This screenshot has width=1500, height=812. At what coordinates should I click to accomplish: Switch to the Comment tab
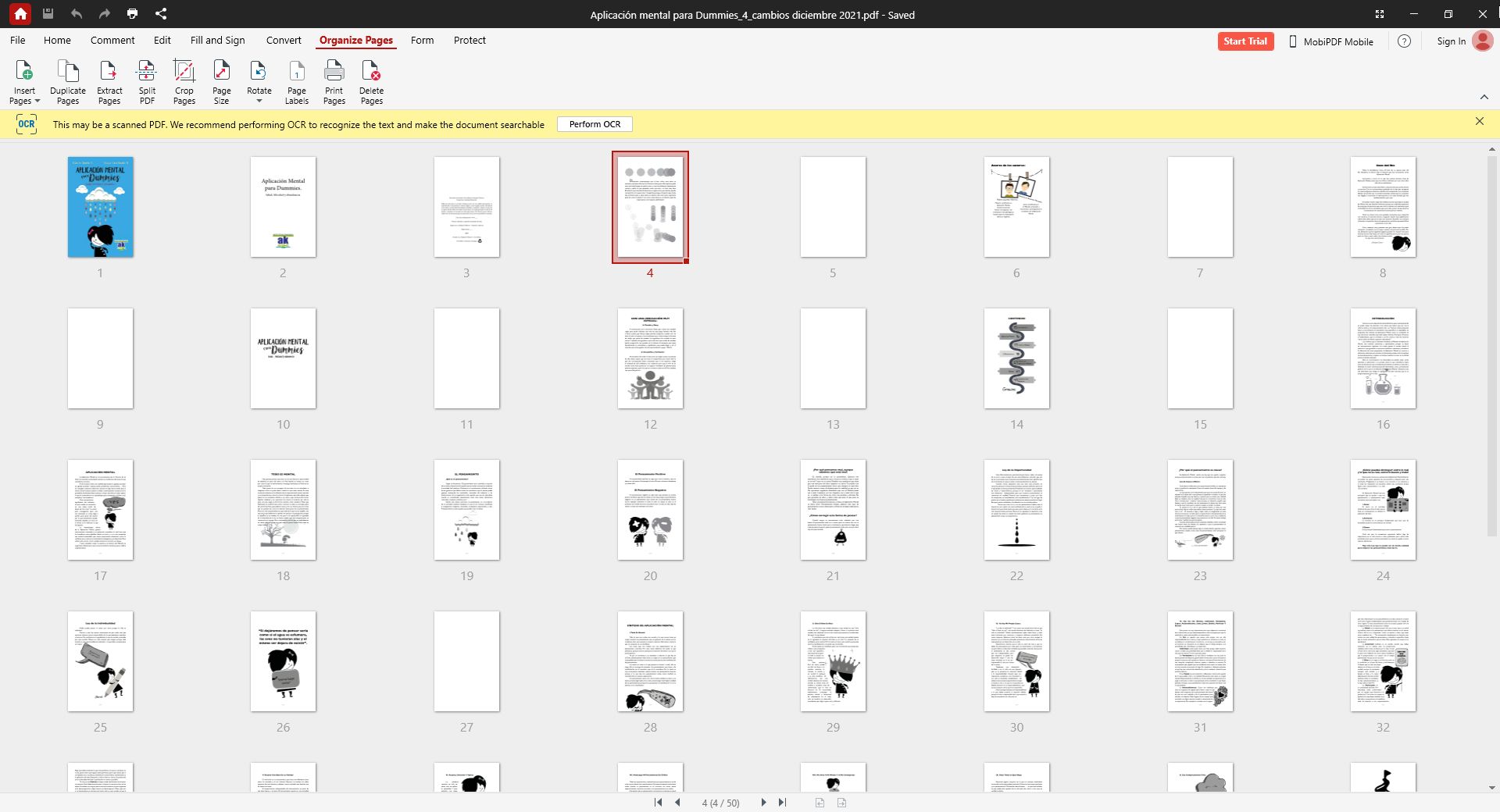coord(112,40)
